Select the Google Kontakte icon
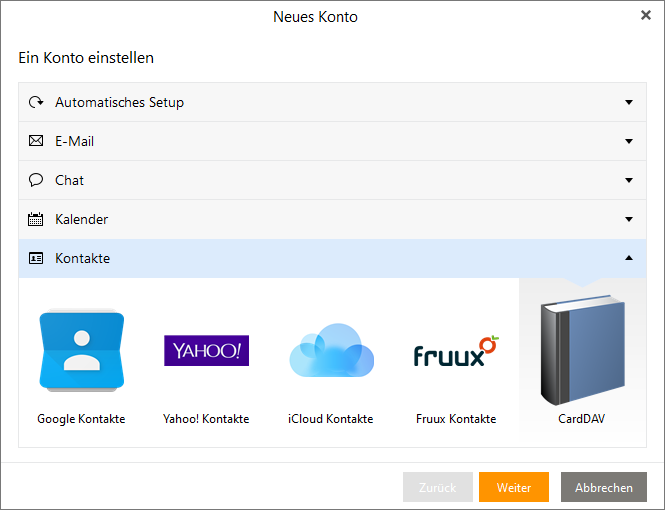The width and height of the screenshot is (665, 510). coord(81,351)
